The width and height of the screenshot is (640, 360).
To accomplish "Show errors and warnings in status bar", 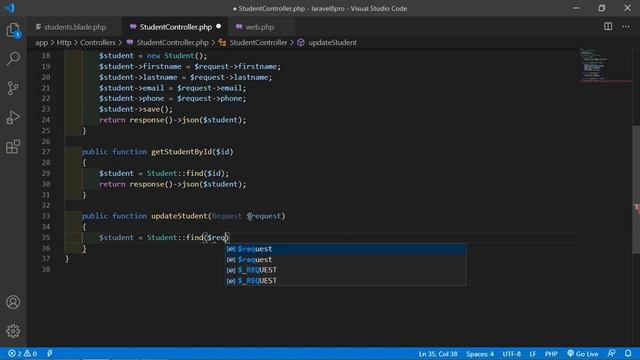I will [22, 353].
